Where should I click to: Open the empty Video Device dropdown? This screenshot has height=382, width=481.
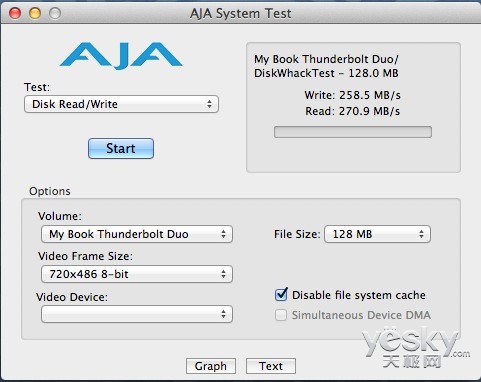click(137, 314)
